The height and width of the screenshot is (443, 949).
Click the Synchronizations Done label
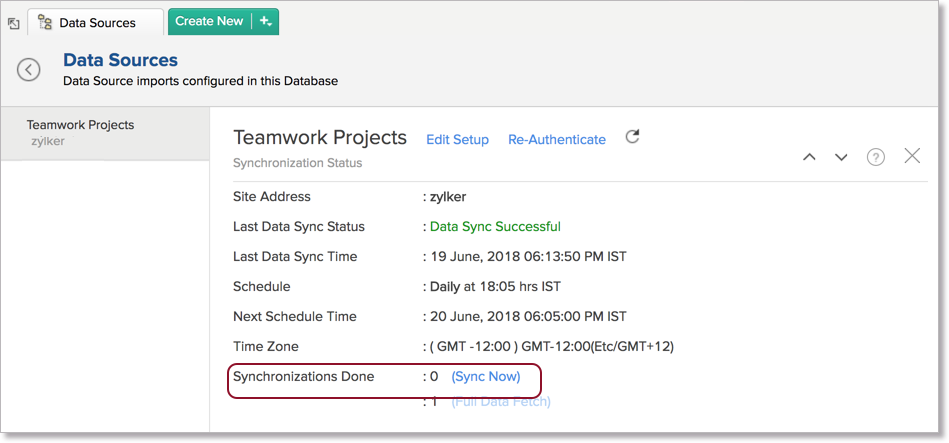pos(304,376)
